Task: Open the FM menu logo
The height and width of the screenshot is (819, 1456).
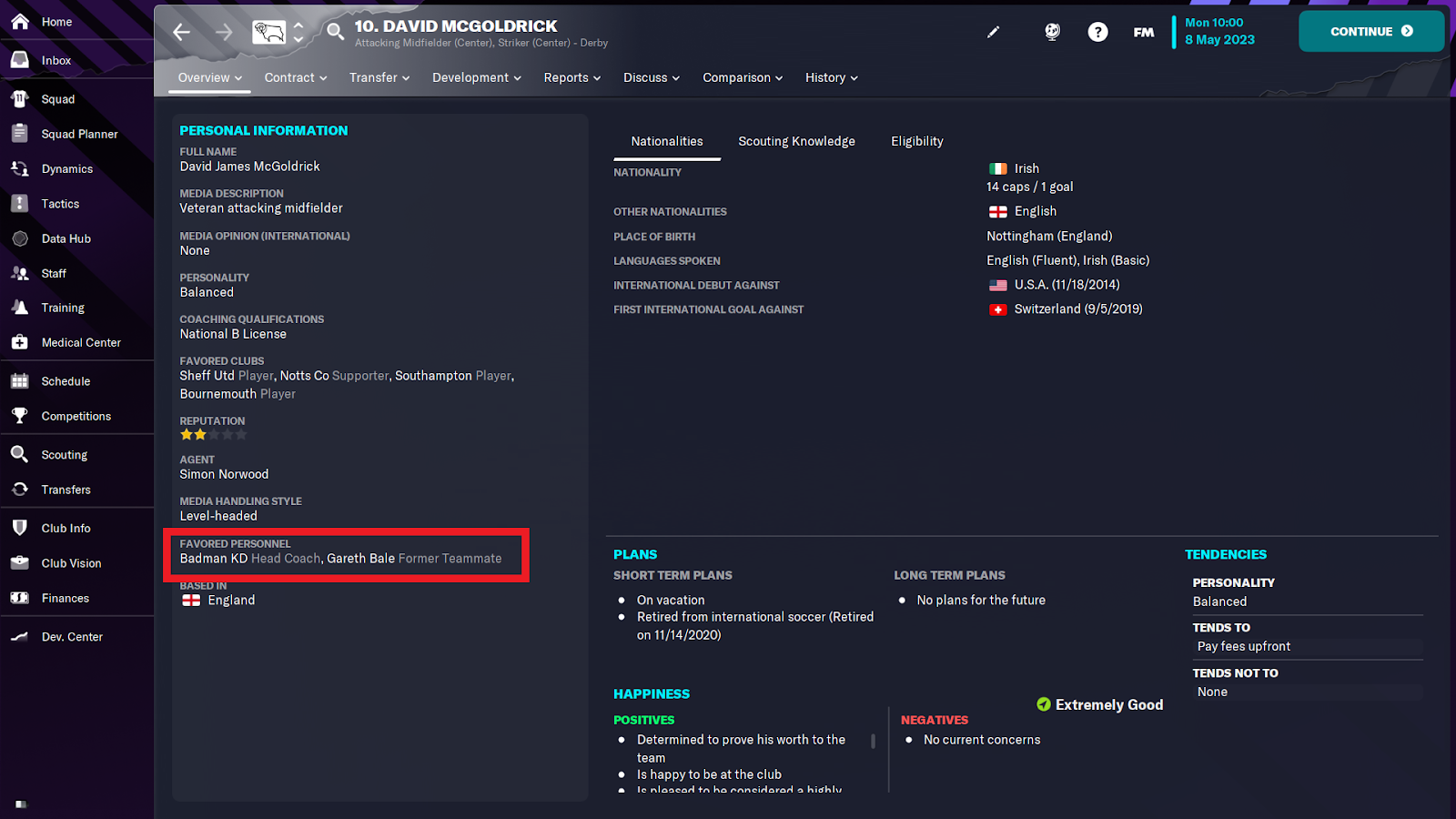Action: point(1144,33)
